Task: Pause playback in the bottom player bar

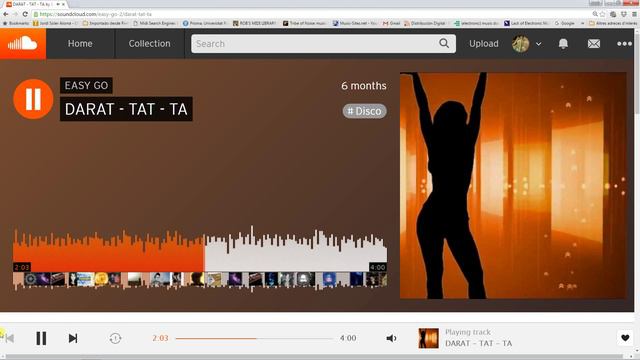Action: click(x=41, y=338)
